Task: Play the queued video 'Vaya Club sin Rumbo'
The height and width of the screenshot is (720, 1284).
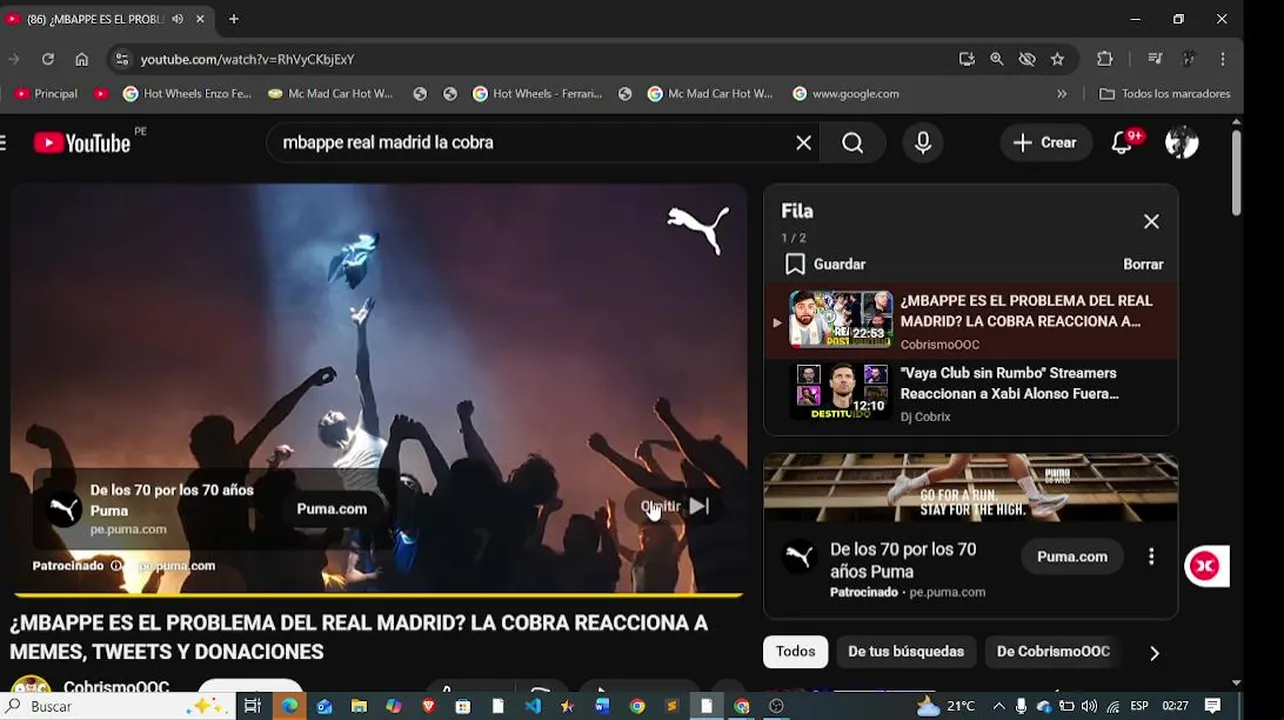Action: (x=971, y=393)
